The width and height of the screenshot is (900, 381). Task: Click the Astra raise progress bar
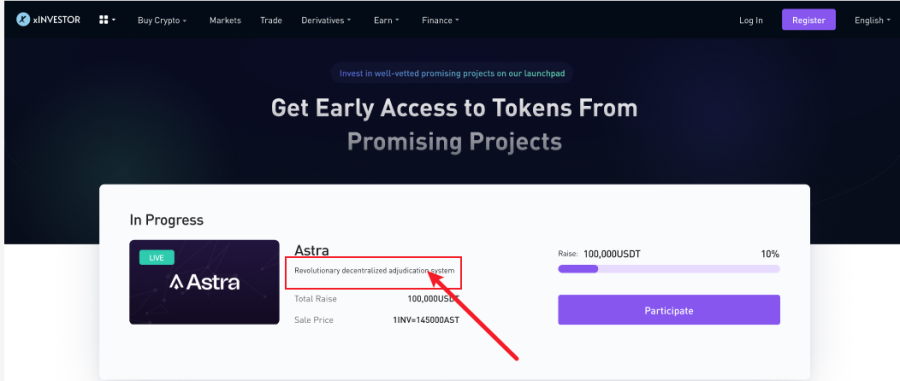pyautogui.click(x=669, y=269)
